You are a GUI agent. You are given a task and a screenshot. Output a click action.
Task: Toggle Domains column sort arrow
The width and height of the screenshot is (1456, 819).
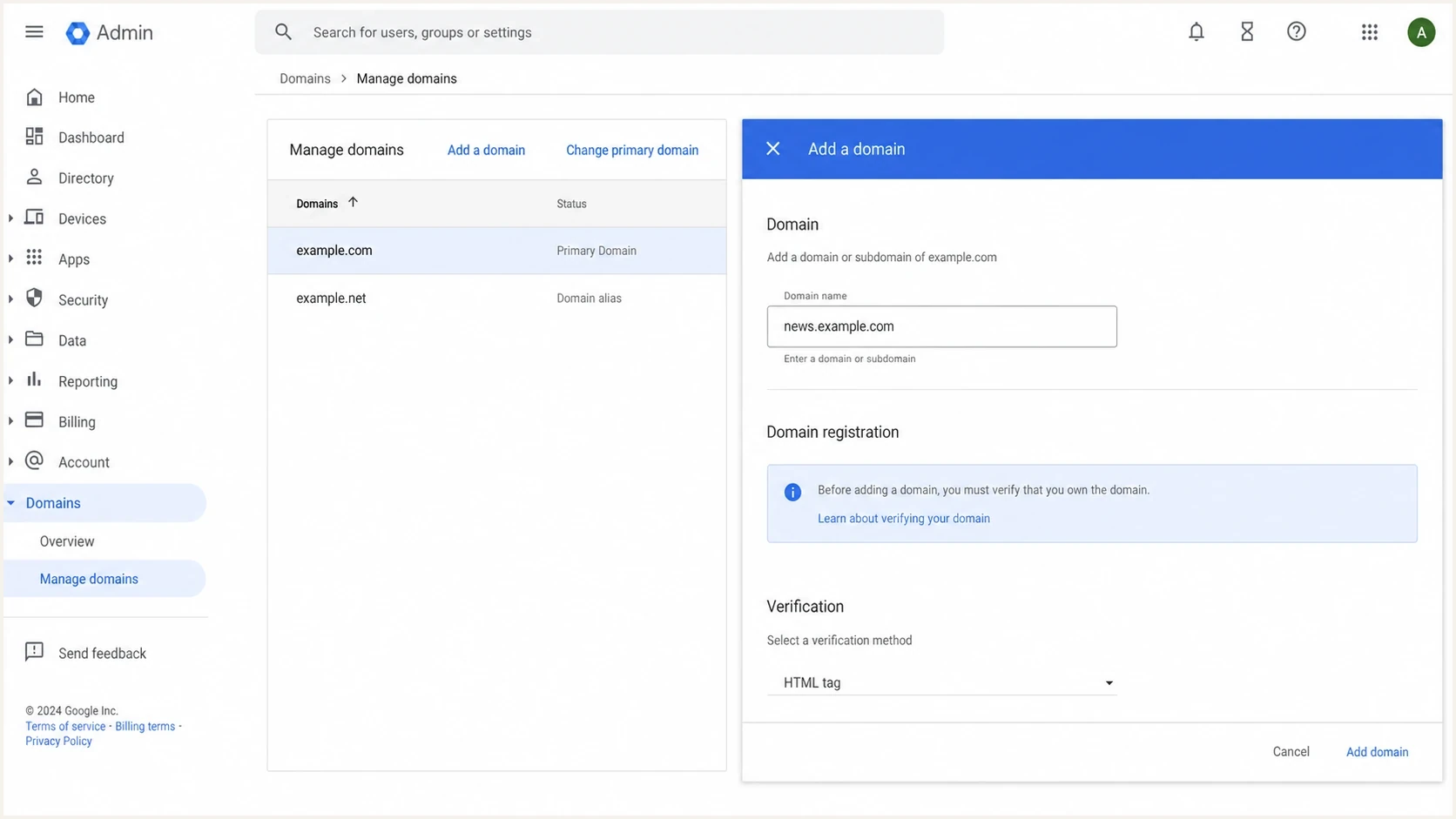click(x=353, y=202)
